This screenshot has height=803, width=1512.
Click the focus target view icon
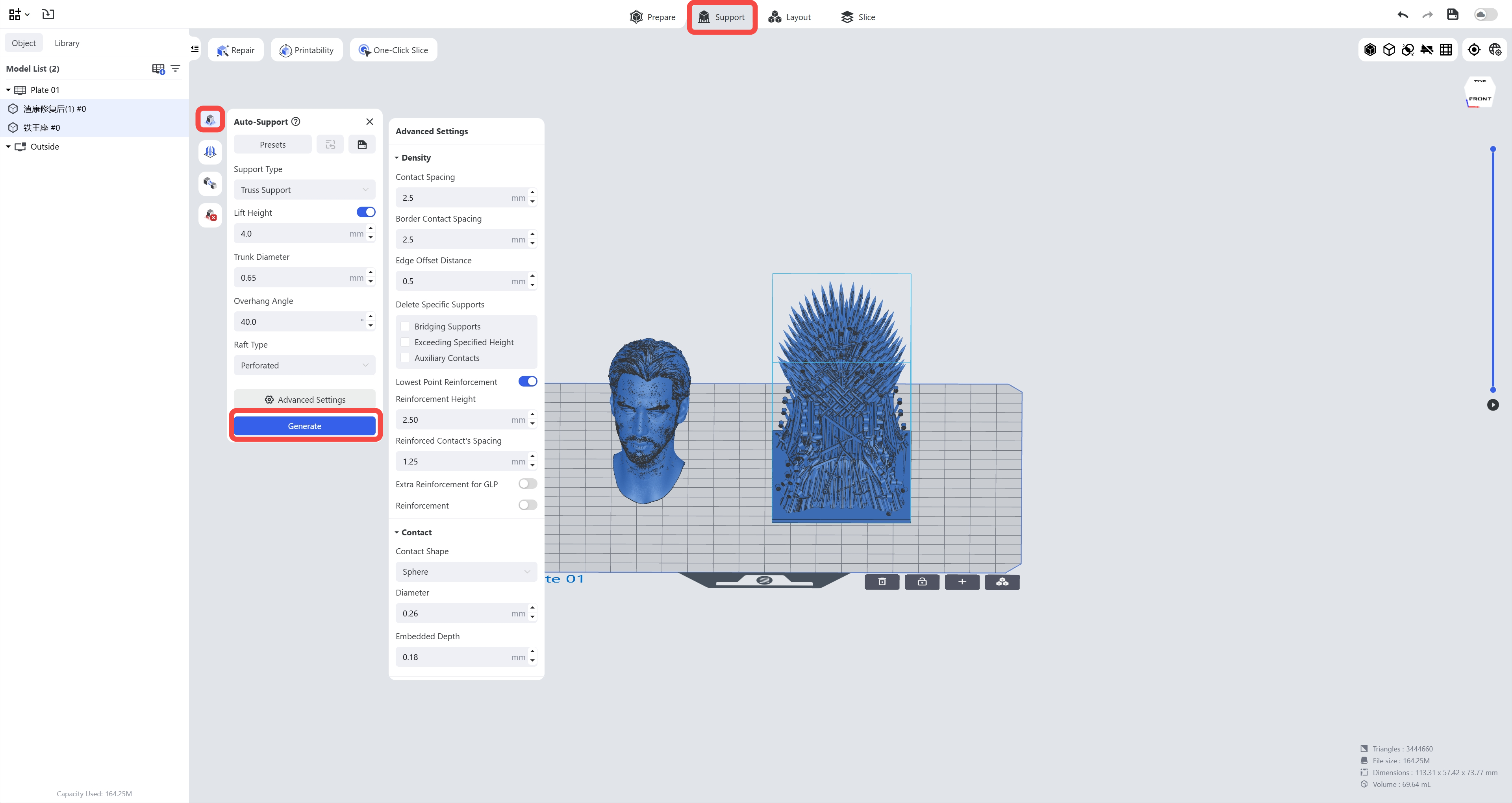[x=1474, y=50]
